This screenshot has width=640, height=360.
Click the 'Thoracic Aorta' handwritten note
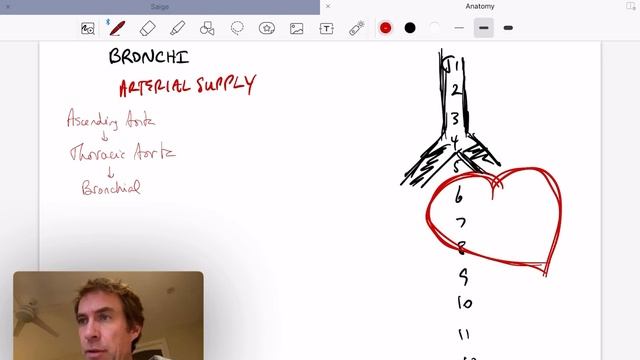122,153
